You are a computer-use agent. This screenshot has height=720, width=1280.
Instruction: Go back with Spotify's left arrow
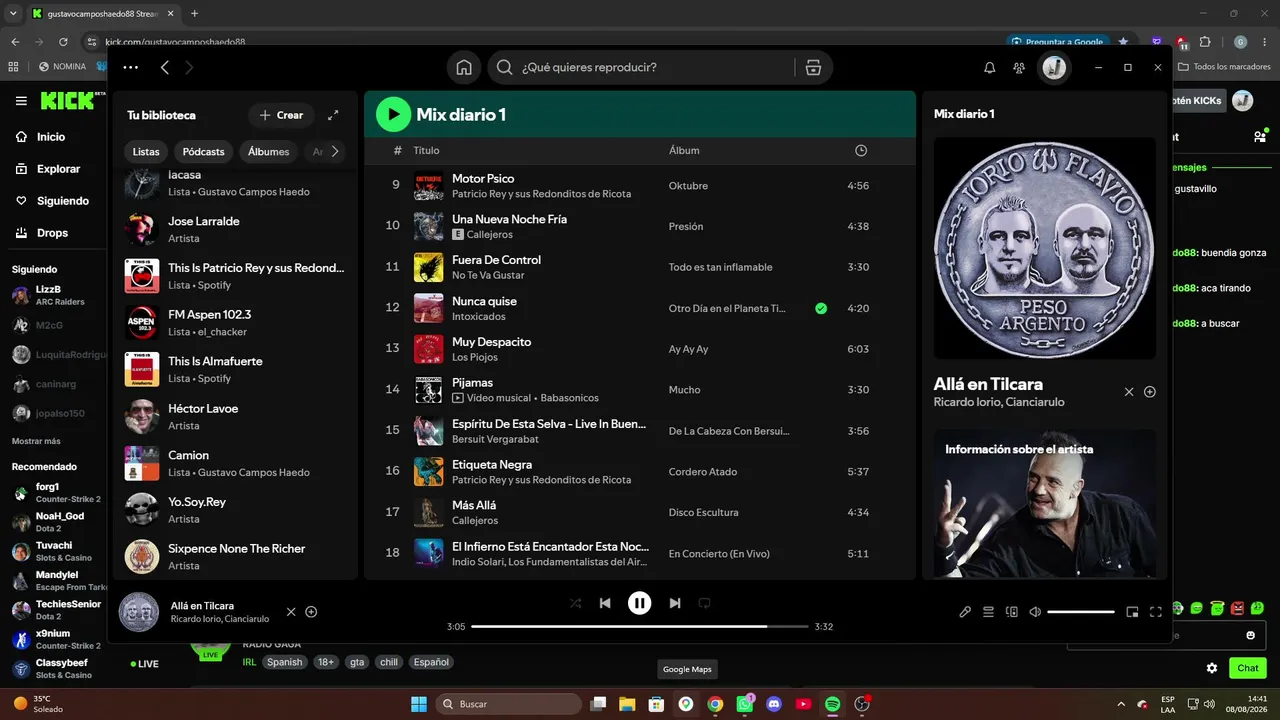pos(165,67)
